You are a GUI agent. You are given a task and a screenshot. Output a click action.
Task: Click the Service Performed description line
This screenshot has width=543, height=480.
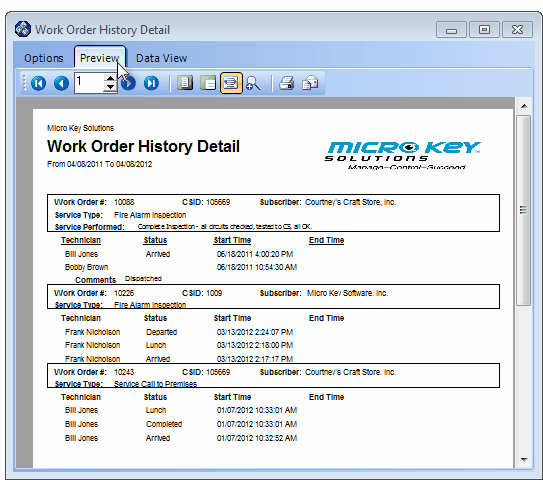pyautogui.click(x=225, y=227)
